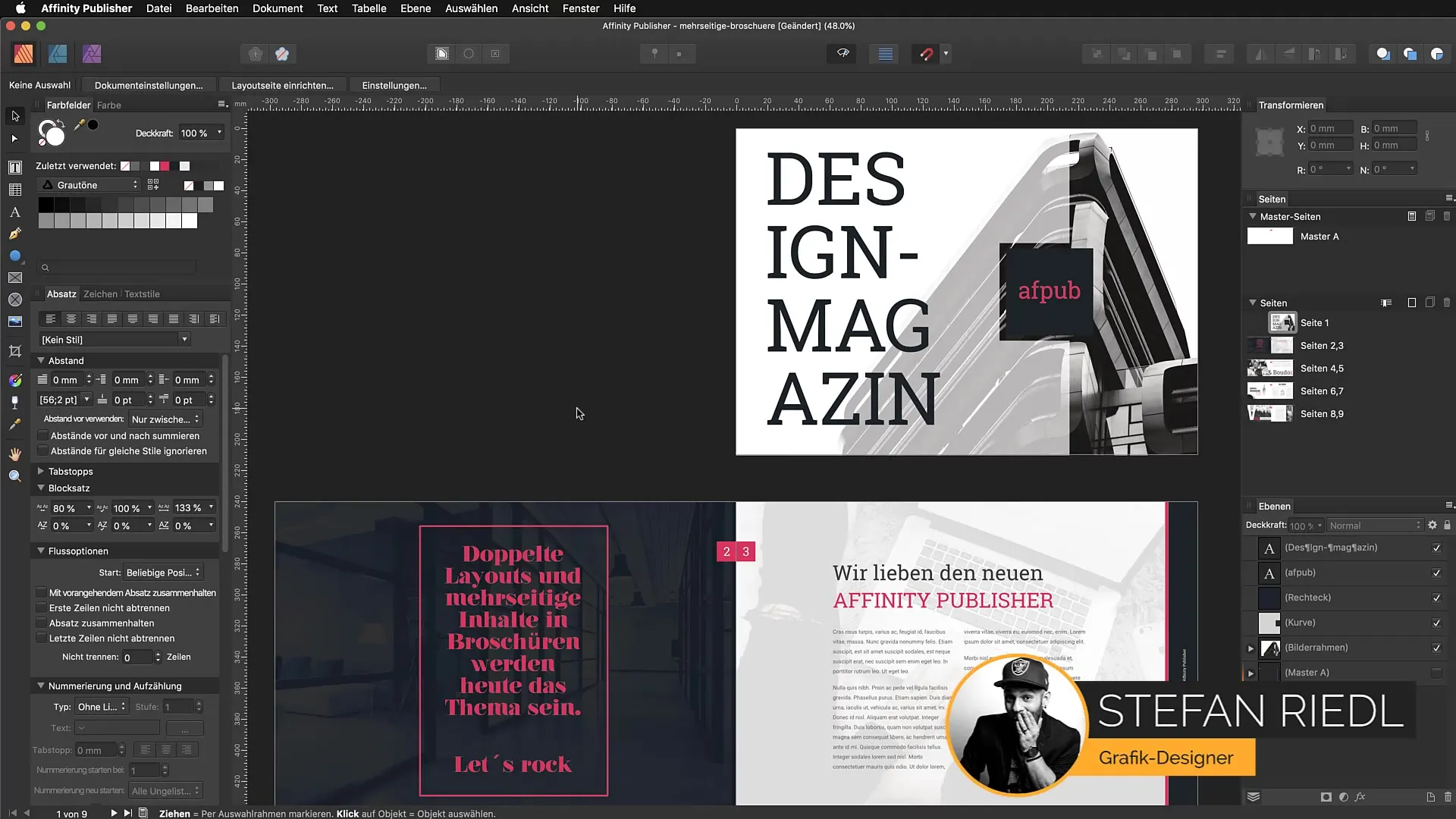Enable 'Abstände für gleiche Stile ignorieren'
The image size is (1456, 819).
(x=42, y=451)
